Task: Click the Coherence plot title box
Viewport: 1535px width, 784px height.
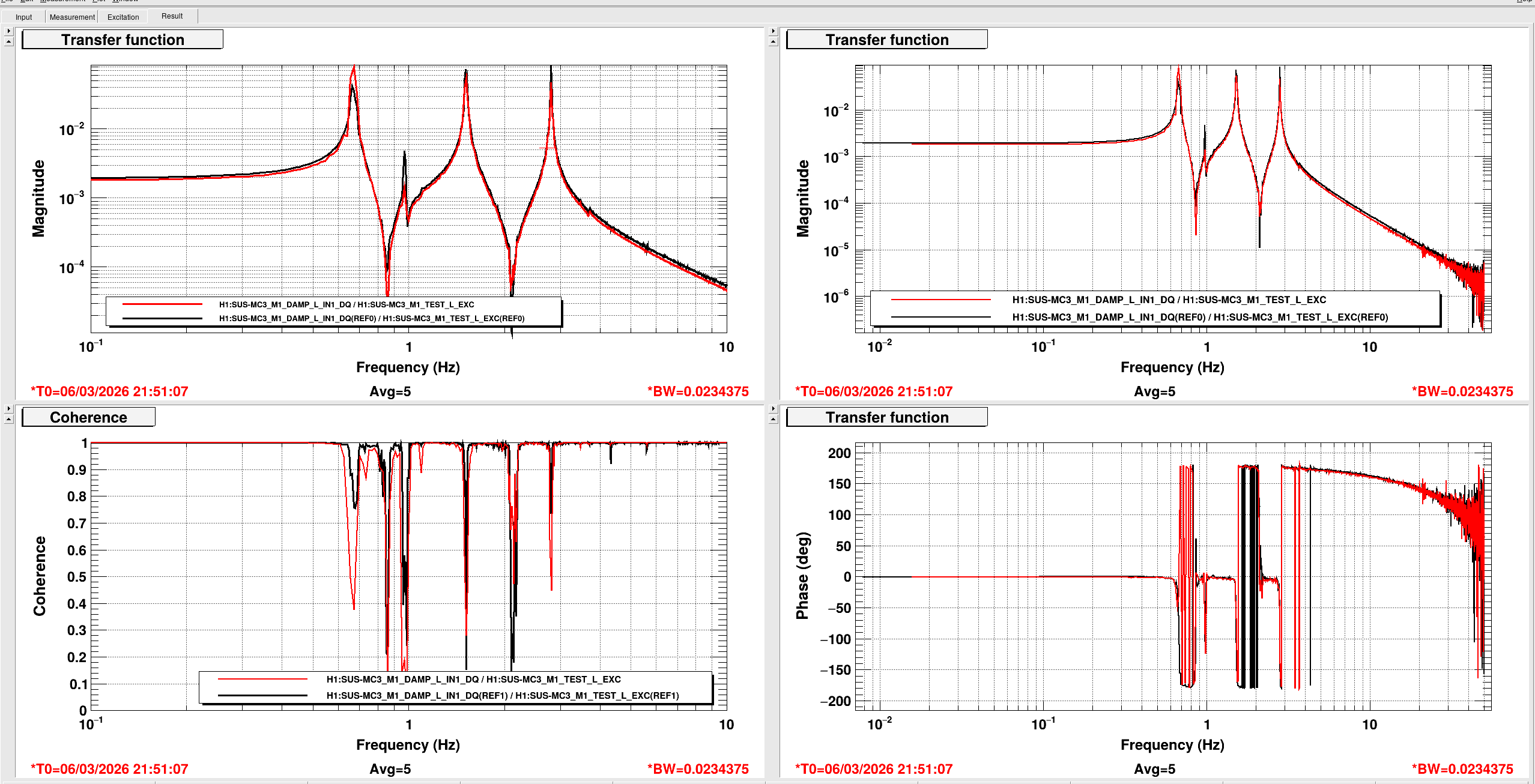Action: 88,417
